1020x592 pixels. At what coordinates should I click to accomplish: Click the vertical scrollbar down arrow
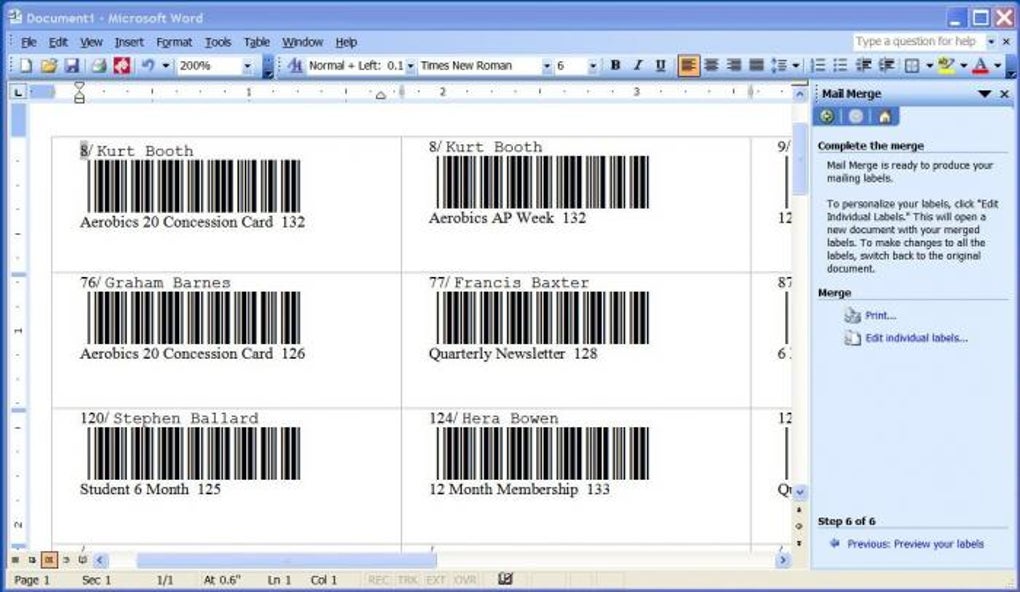tap(800, 492)
